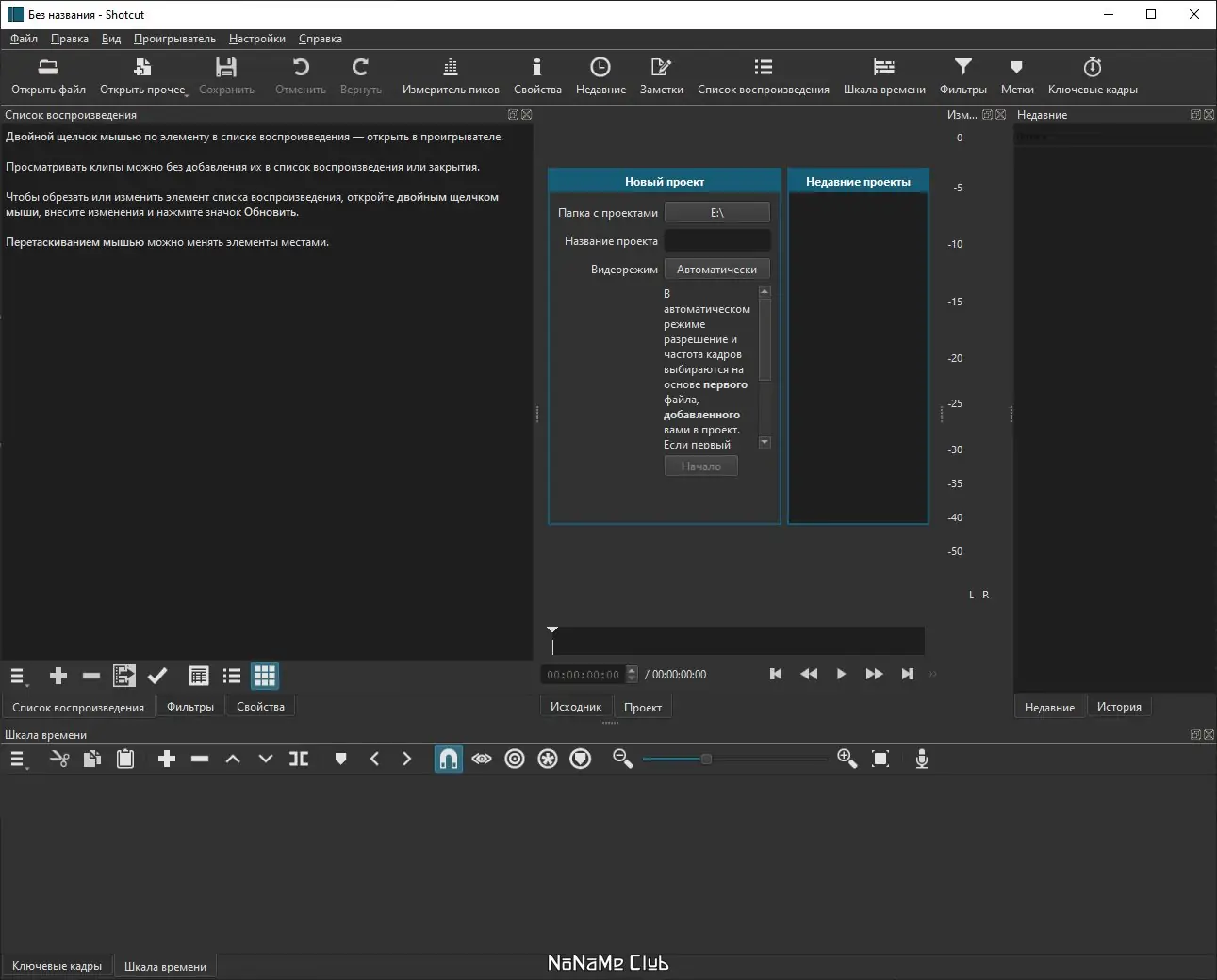Viewport: 1217px width, 980px height.
Task: Switch playlist to details view
Action: point(199,676)
